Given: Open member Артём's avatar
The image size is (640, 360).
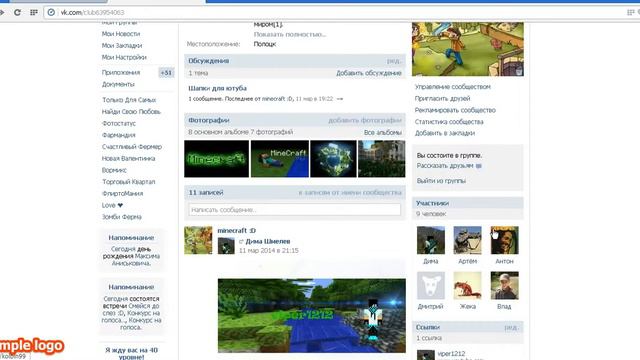Looking at the screenshot, I should (467, 240).
